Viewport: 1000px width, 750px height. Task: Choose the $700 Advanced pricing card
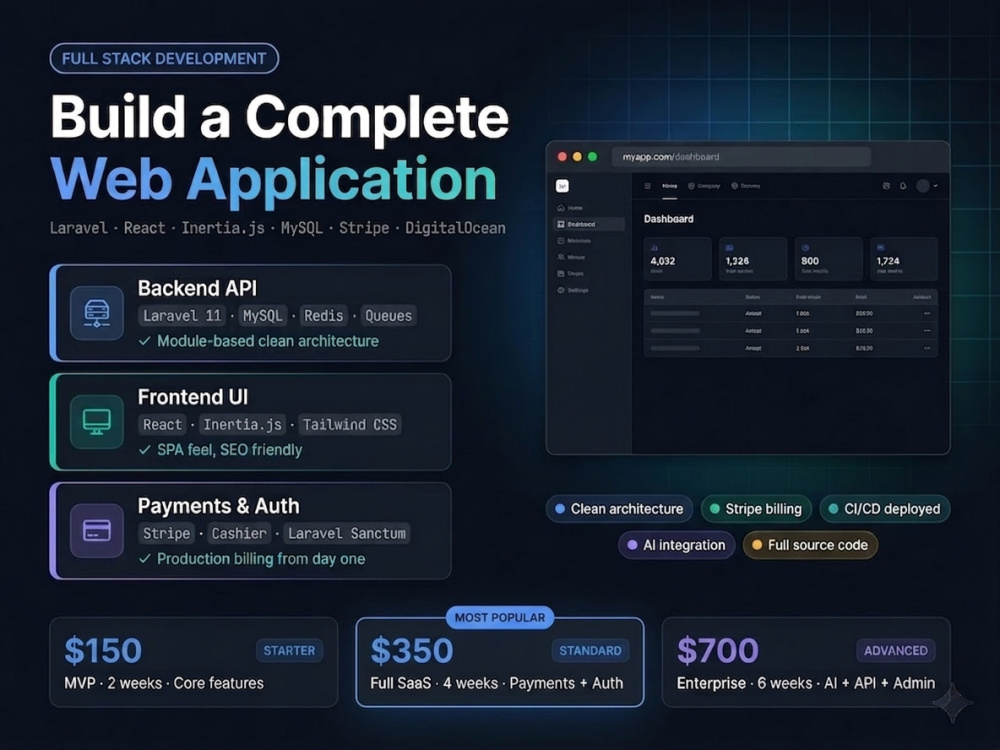point(806,662)
